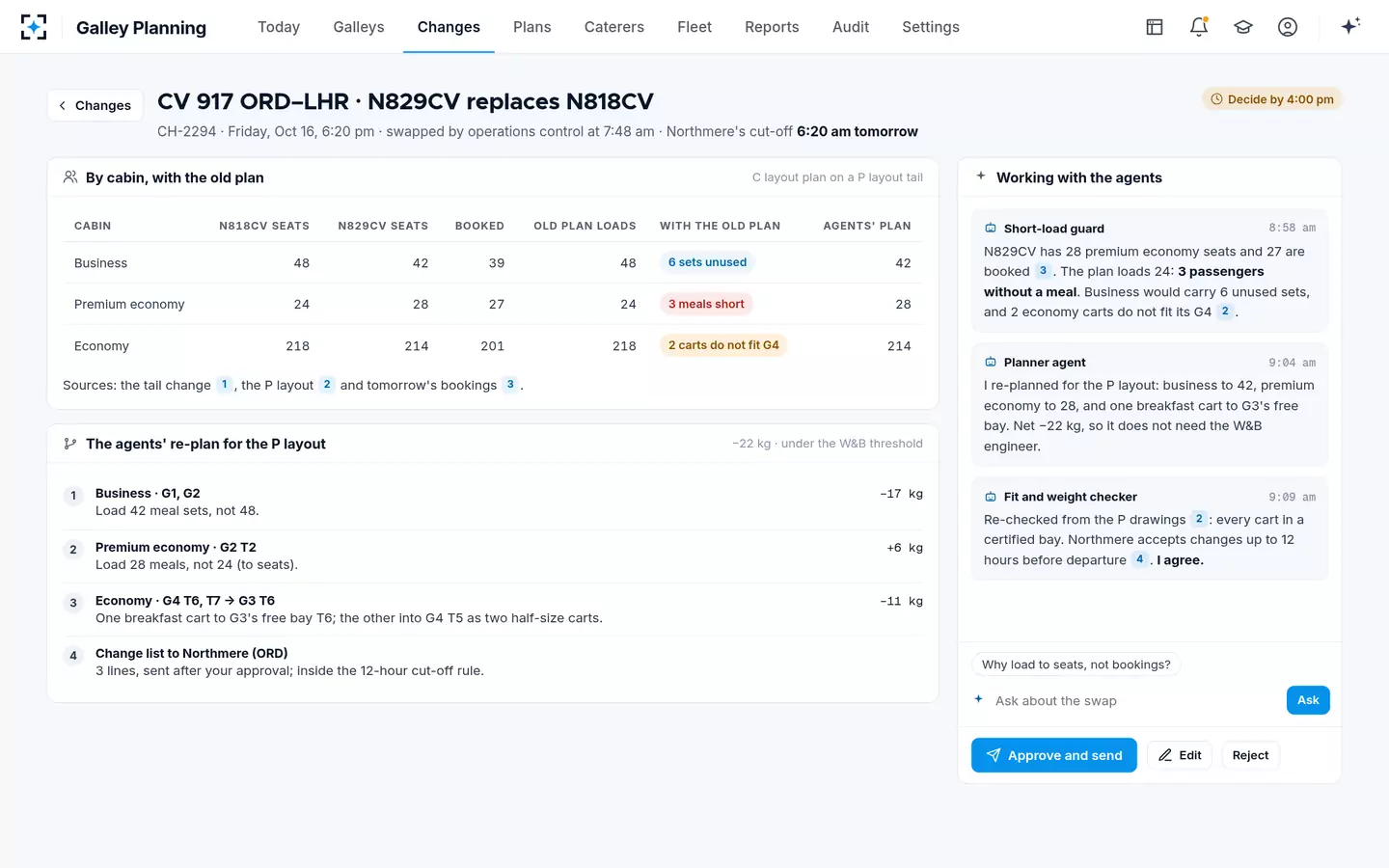
Task: Select the 'Why load to seats' suggestion
Action: pyautogui.click(x=1076, y=665)
